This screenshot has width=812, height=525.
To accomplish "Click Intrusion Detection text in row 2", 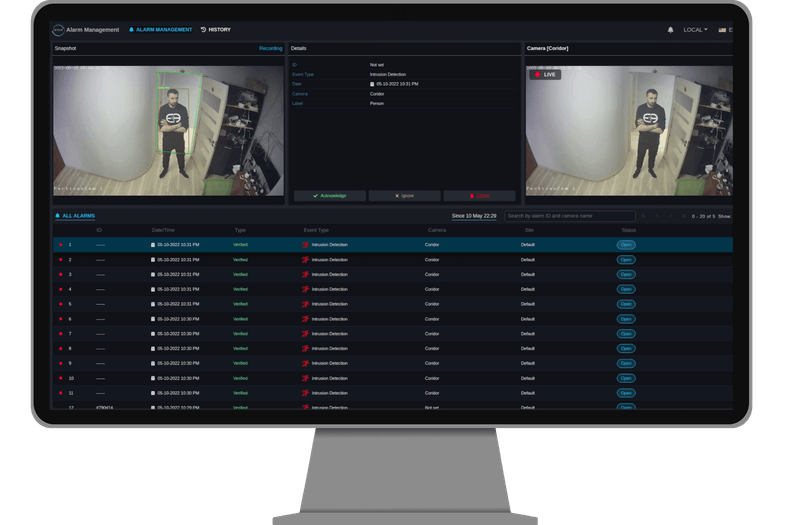I will coord(329,260).
